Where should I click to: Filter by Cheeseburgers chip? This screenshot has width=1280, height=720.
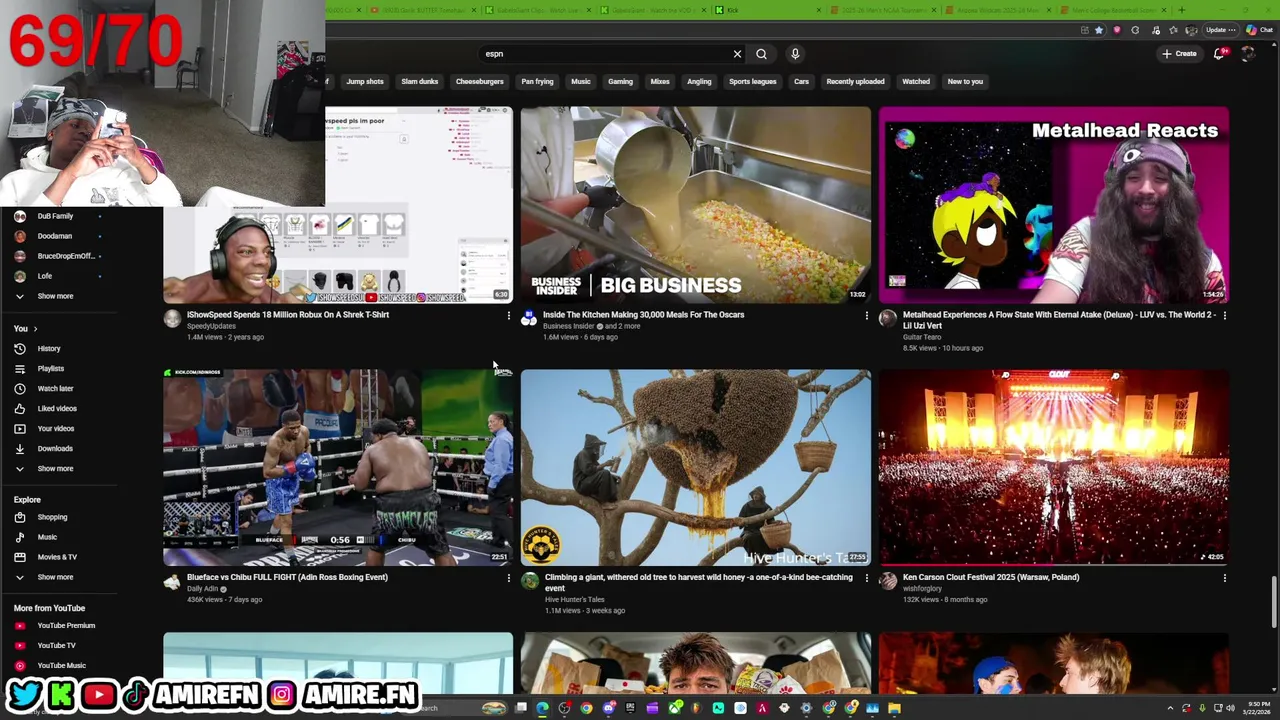[480, 82]
